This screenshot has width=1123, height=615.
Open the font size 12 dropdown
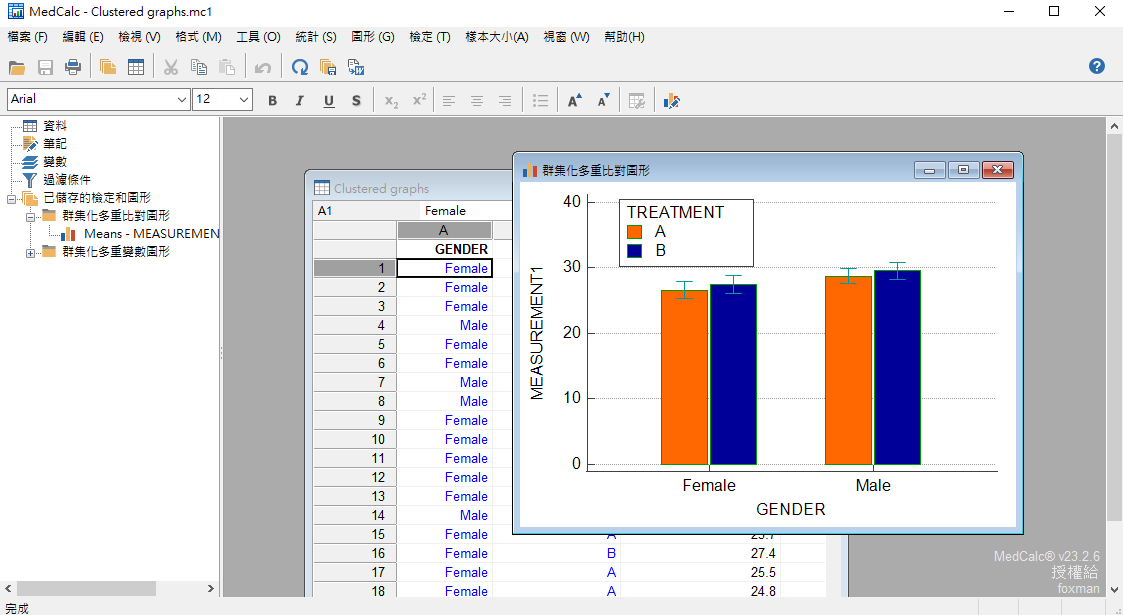244,100
